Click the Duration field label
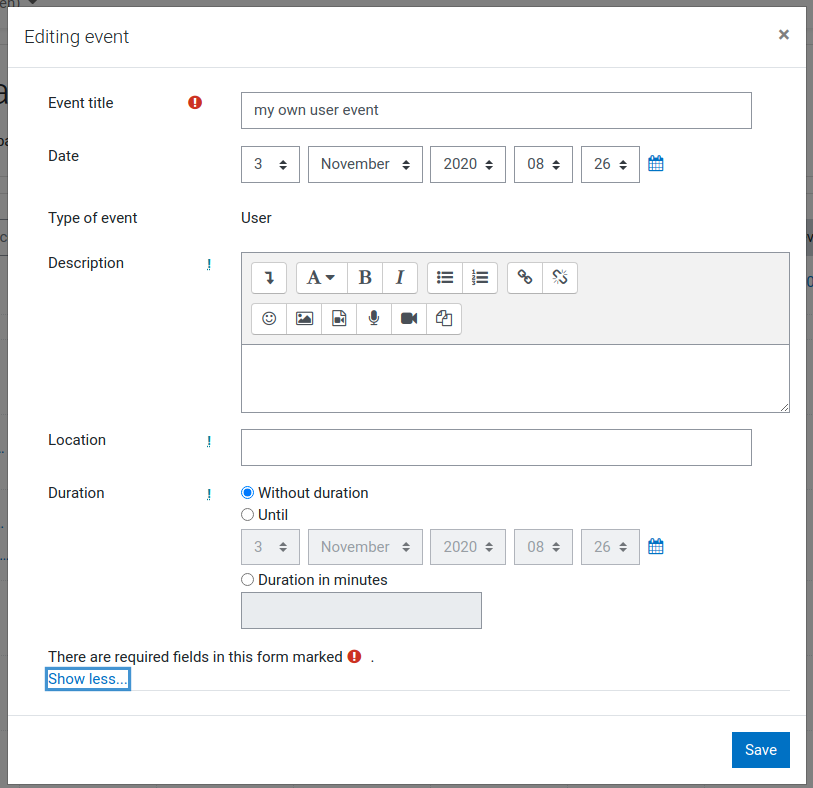Viewport: 813px width, 788px height. 76,492
